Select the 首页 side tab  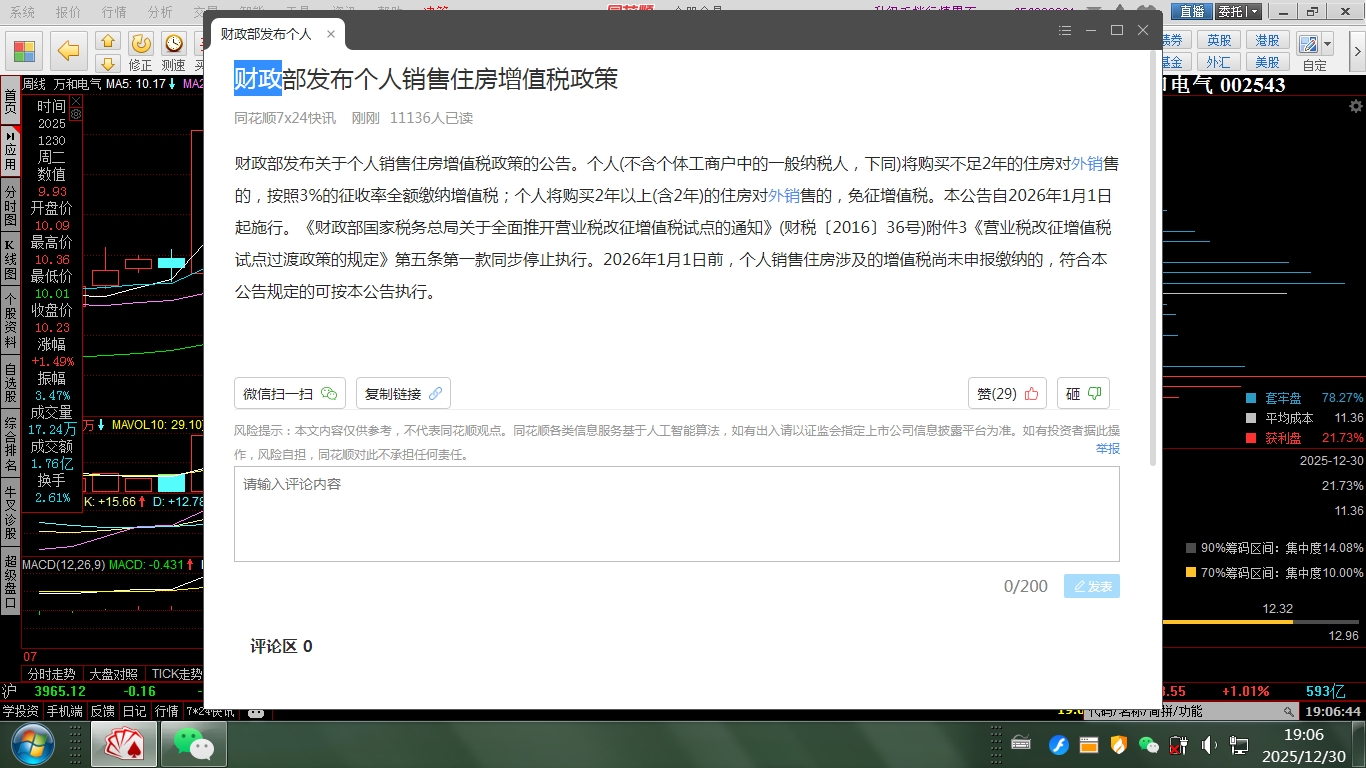point(10,100)
